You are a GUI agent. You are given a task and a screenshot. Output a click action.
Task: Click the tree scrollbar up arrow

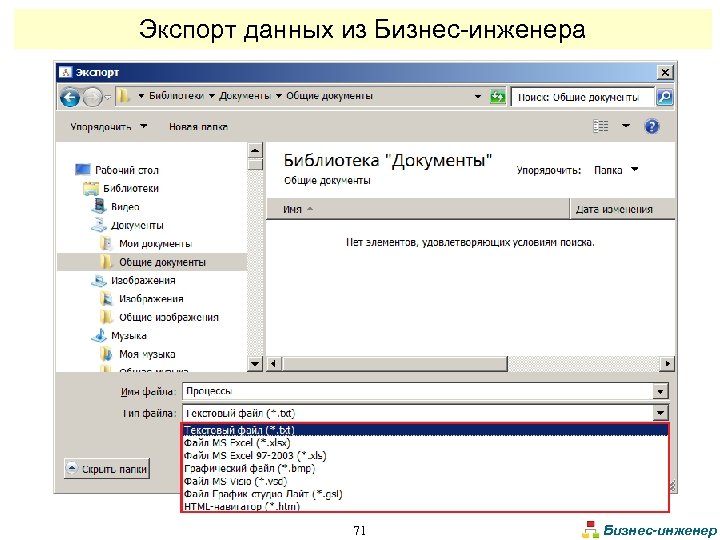tap(255, 150)
